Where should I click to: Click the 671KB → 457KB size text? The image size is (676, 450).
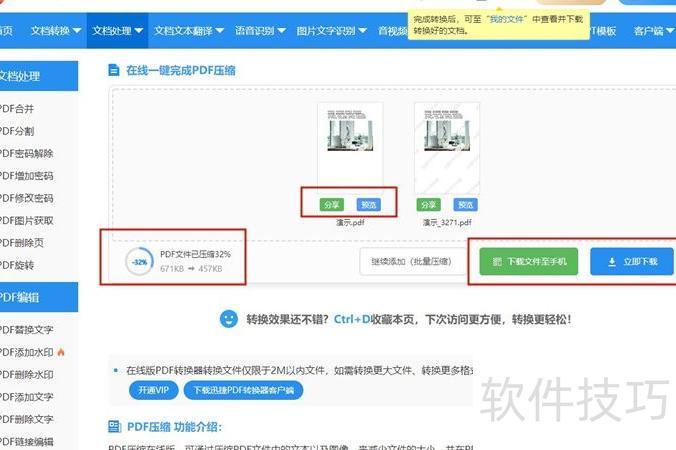191,269
